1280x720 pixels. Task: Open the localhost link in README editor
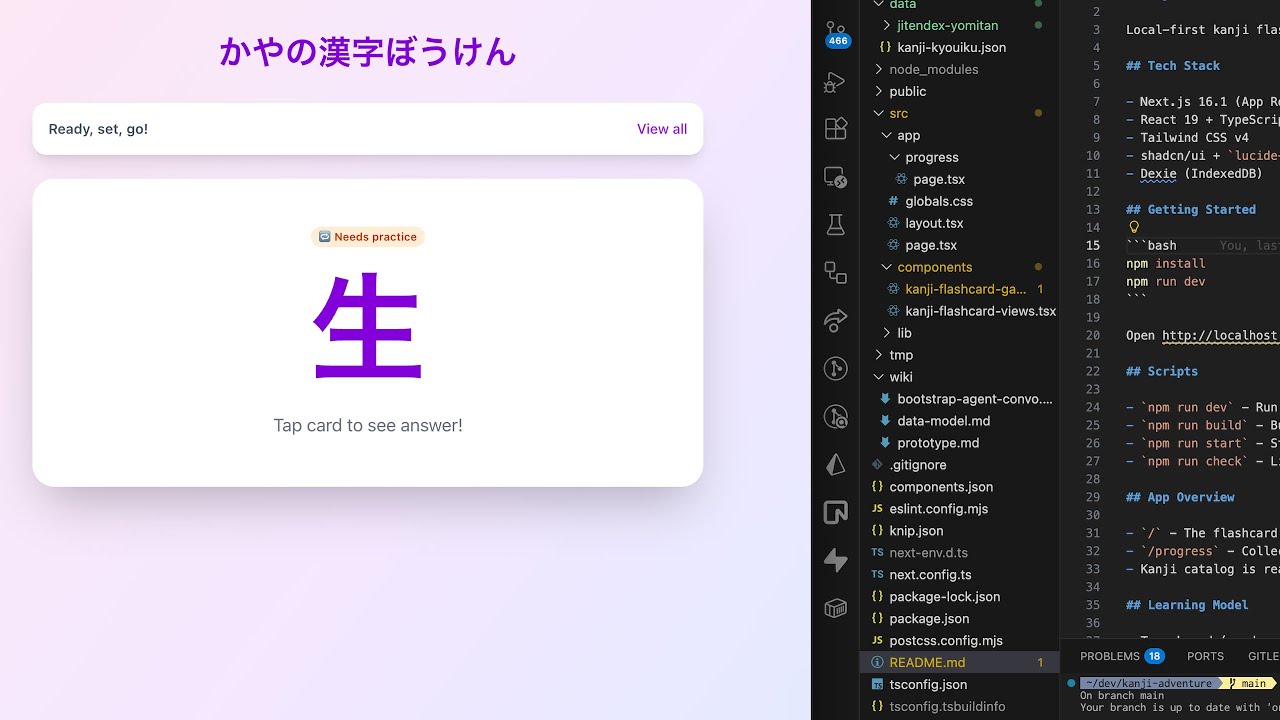pyautogui.click(x=1220, y=335)
